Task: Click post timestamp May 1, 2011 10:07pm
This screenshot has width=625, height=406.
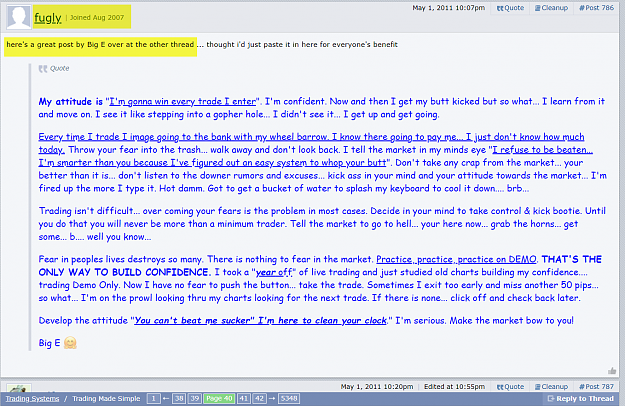Action: [448, 8]
